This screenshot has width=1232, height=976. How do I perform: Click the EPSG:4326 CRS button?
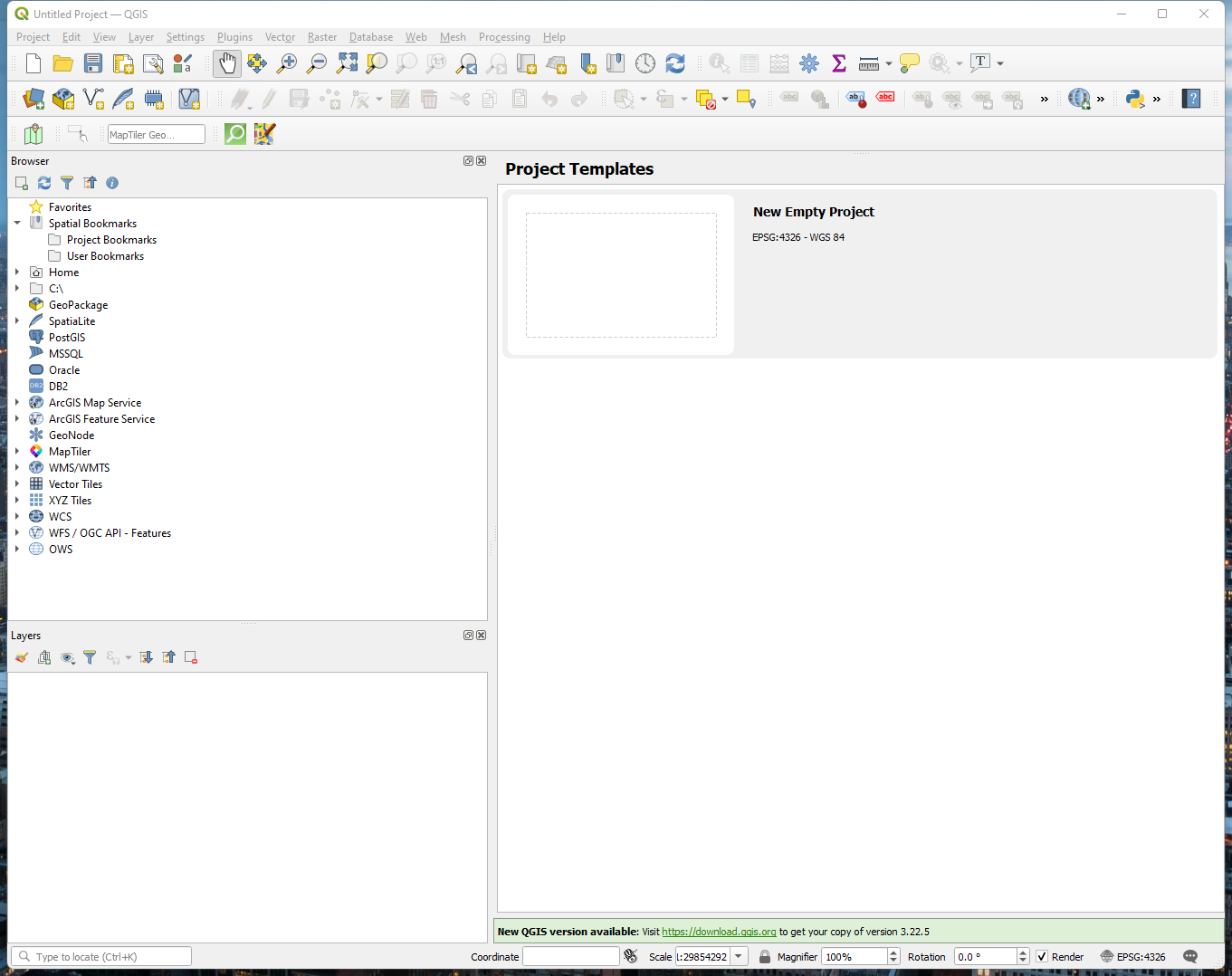pos(1132,957)
